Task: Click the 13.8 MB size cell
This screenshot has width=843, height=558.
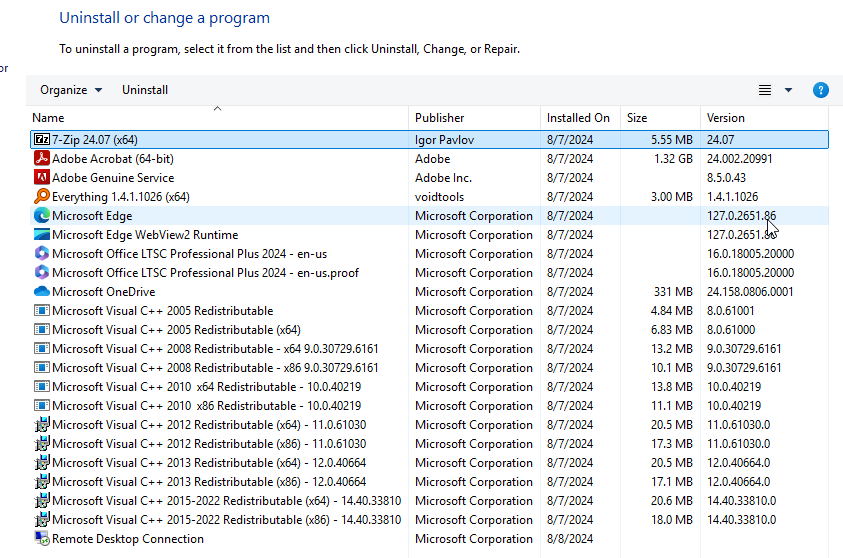Action: [x=671, y=387]
